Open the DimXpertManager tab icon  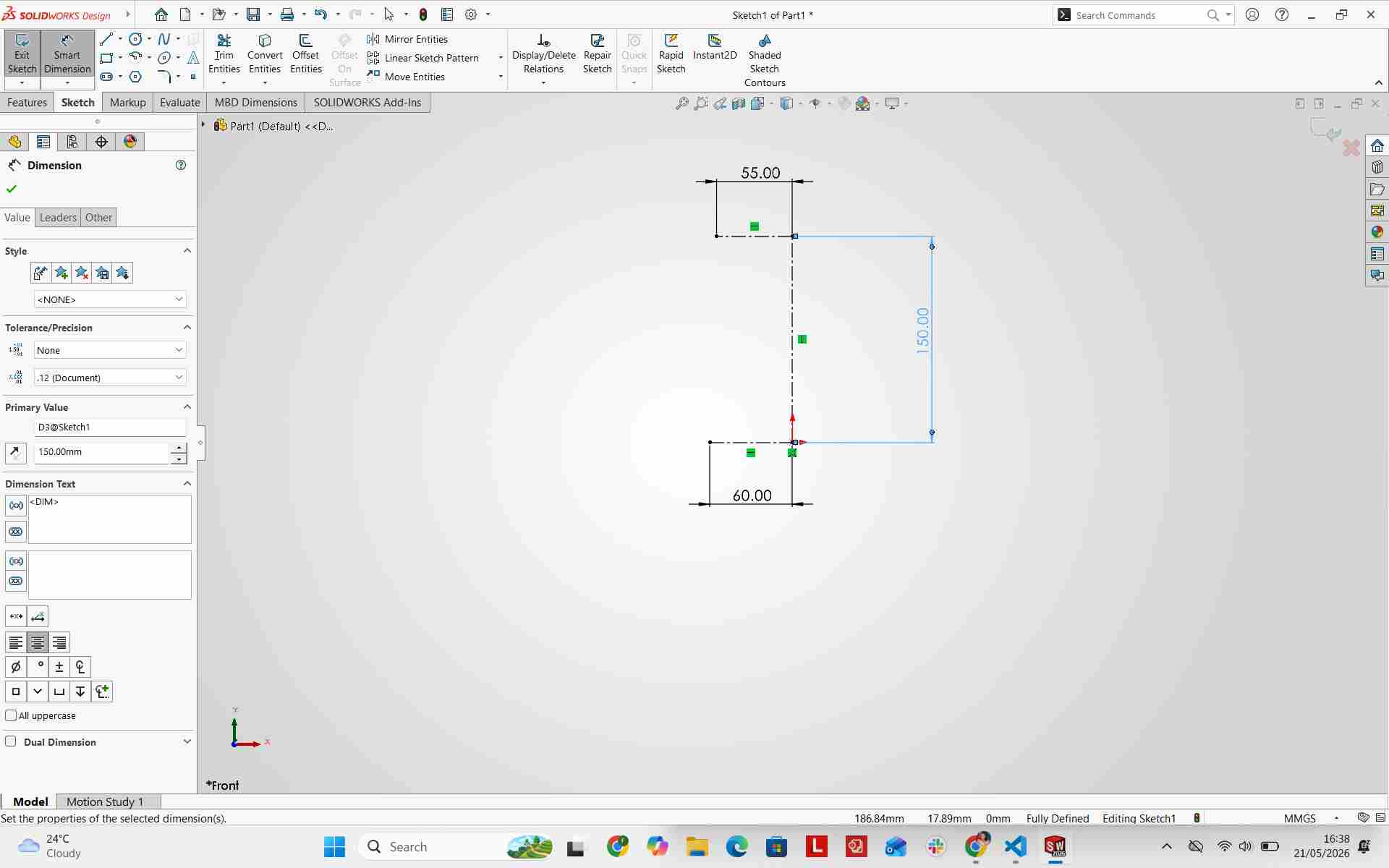(x=101, y=142)
